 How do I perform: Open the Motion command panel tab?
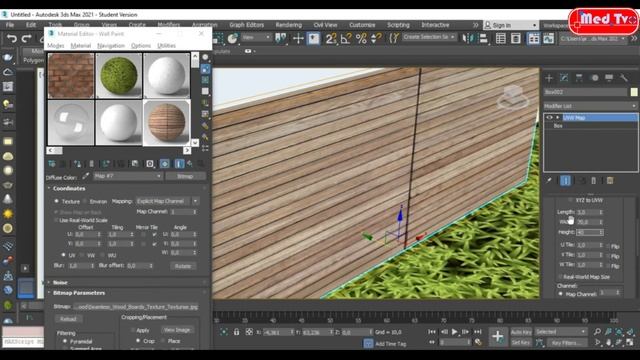(x=594, y=78)
